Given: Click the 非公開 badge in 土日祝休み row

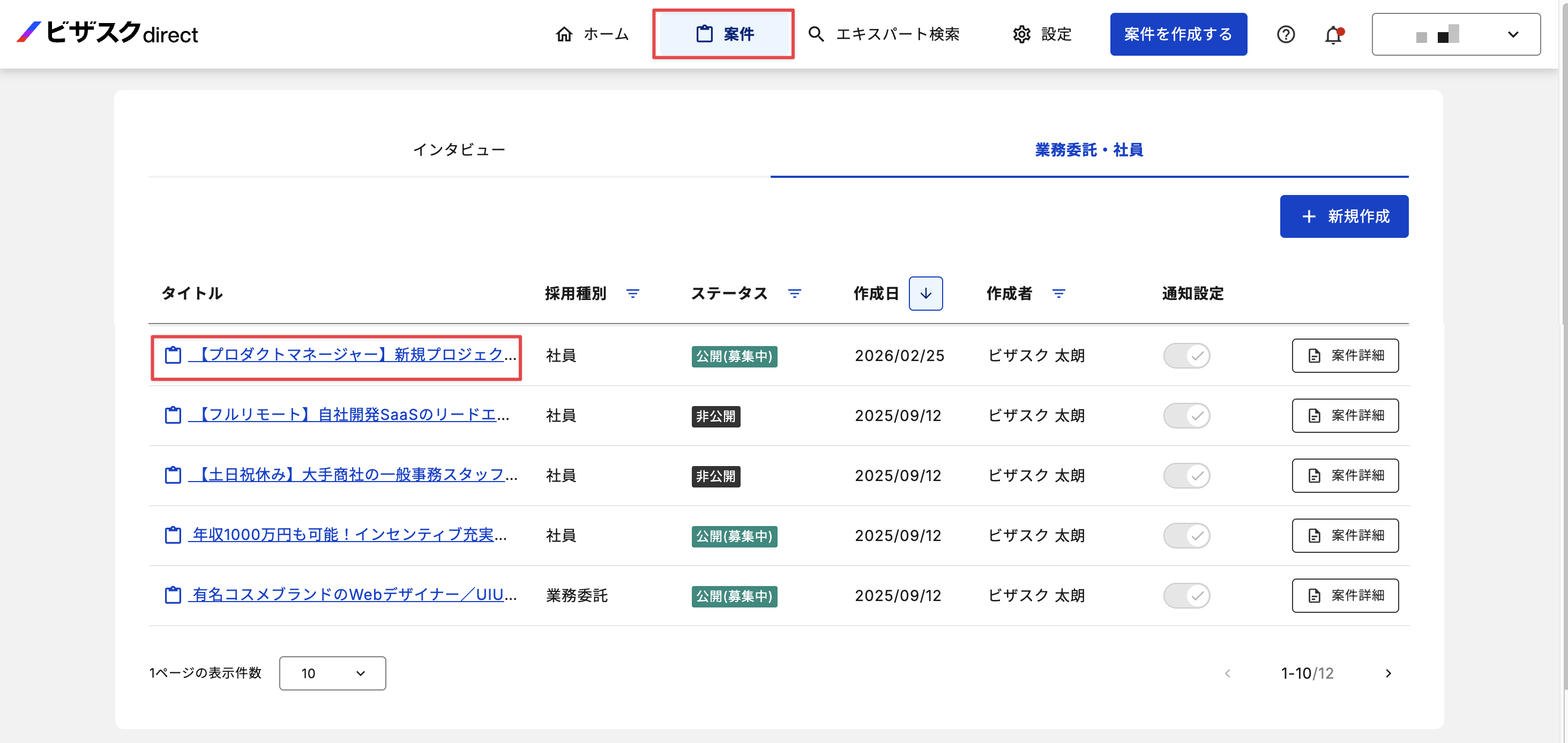Looking at the screenshot, I should tap(716, 476).
